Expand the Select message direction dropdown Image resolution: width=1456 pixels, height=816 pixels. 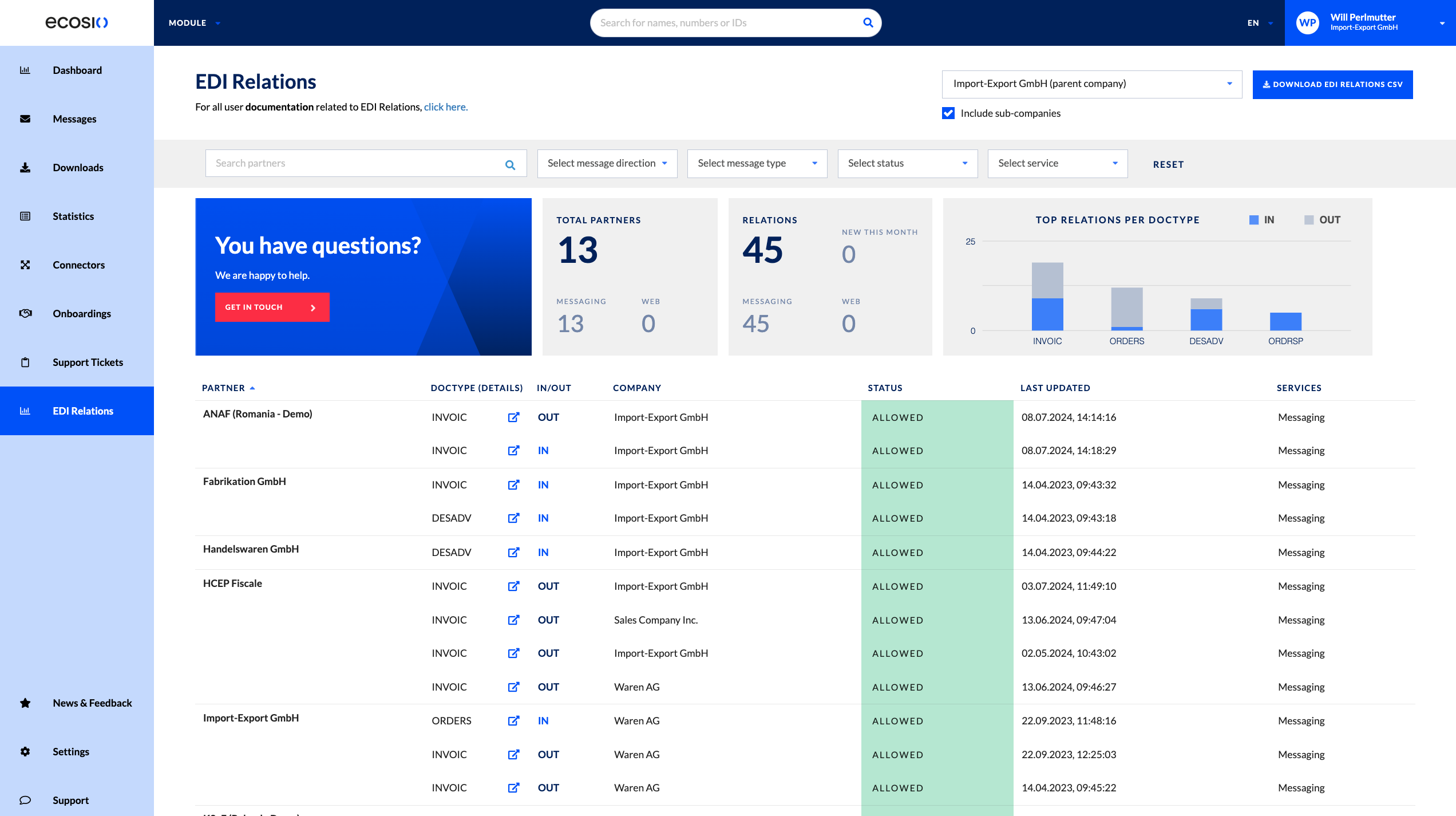pos(607,164)
